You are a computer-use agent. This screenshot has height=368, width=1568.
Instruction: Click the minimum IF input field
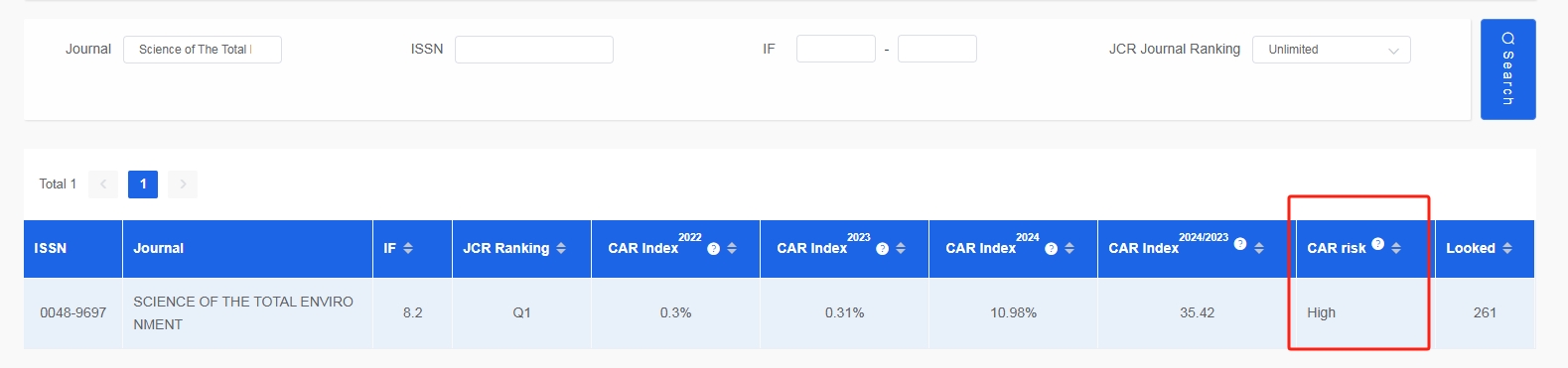(x=836, y=49)
